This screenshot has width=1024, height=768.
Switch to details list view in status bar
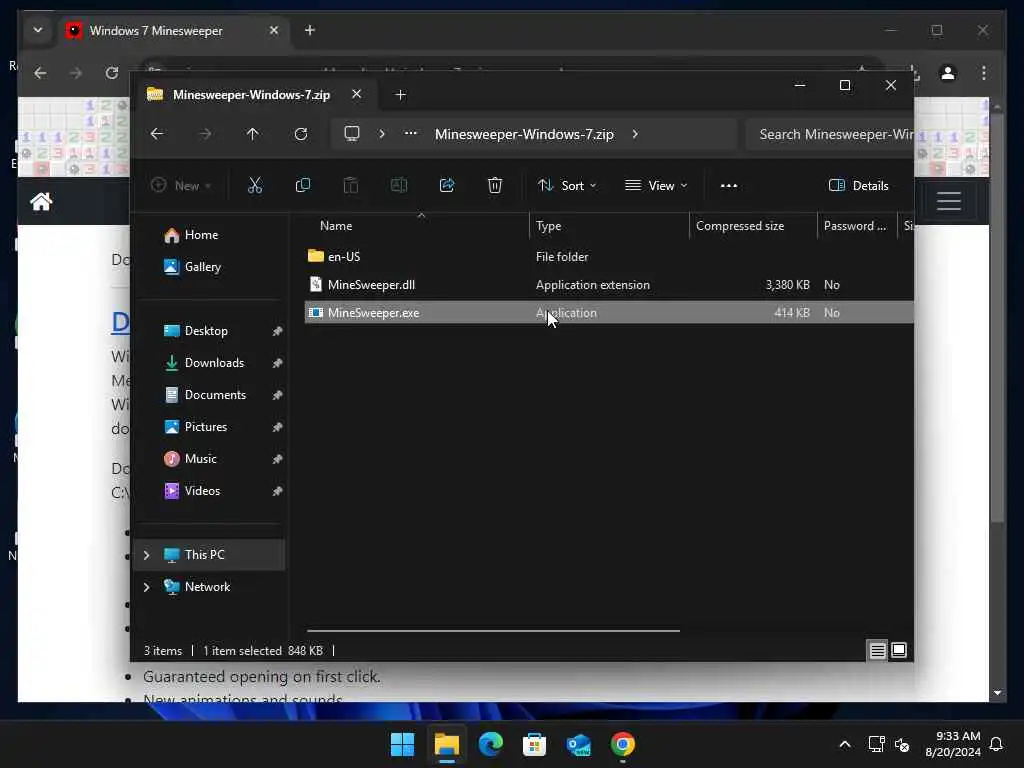pos(877,650)
